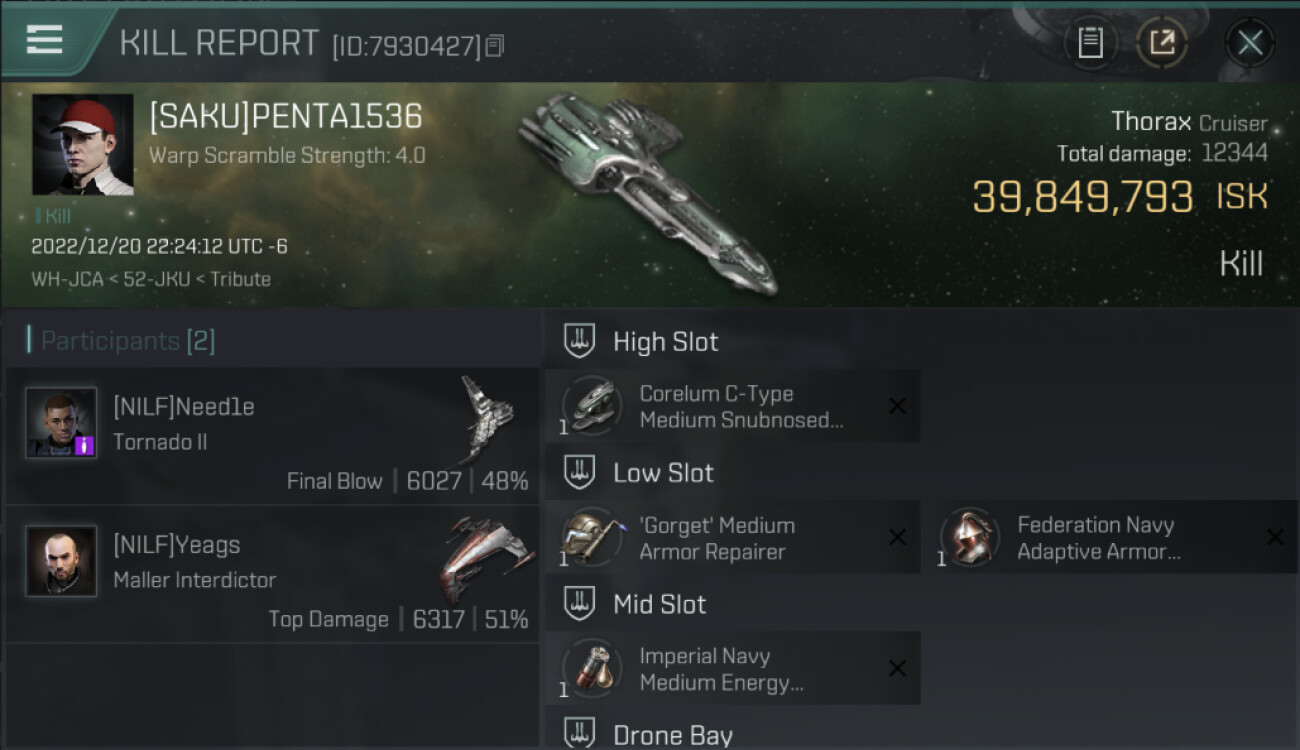Copy the kill report ID icon
1300x750 pixels.
coord(496,45)
